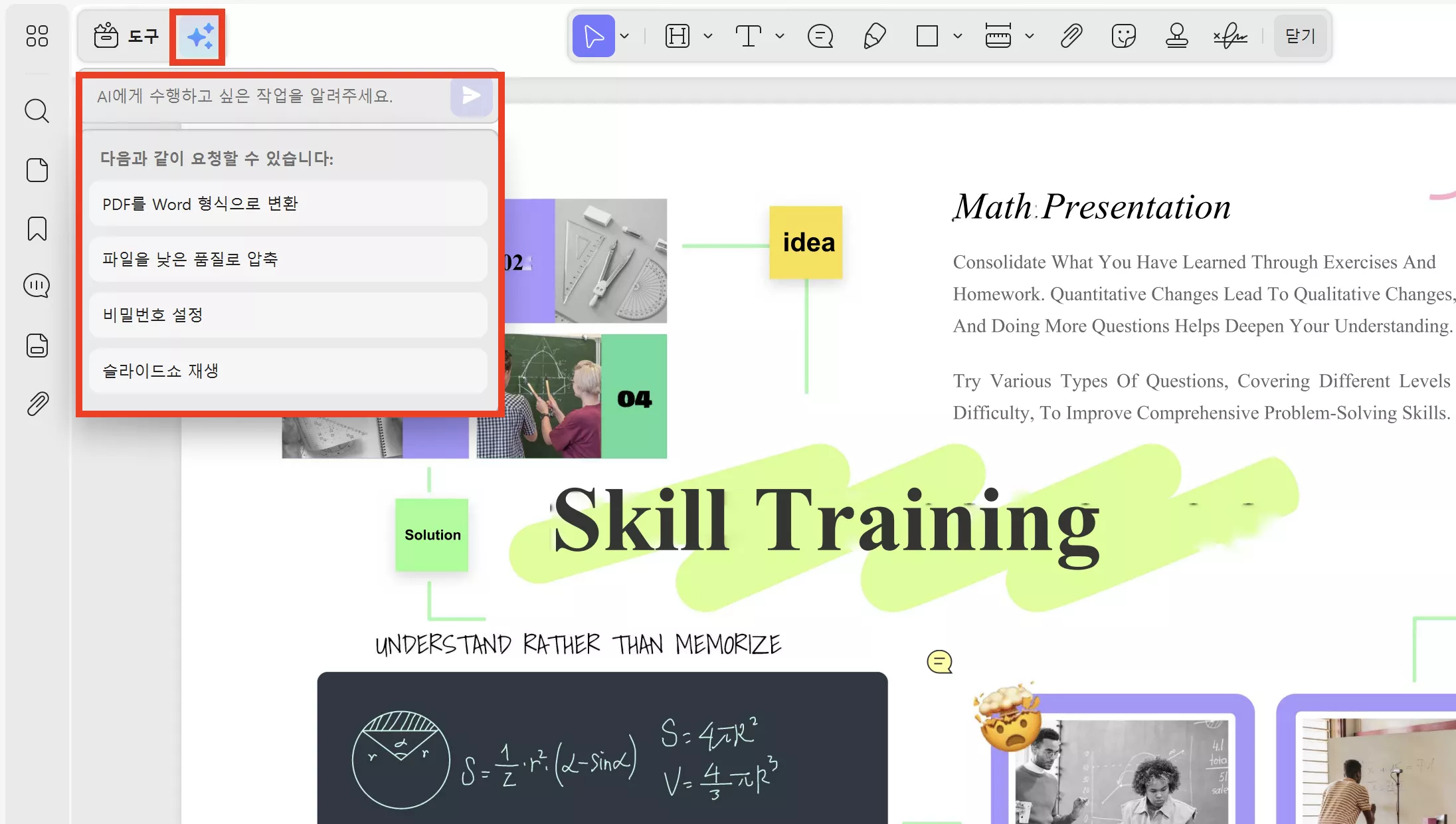Expand the rectangle shape dropdown arrow
This screenshot has height=824, width=1456.
click(x=957, y=36)
